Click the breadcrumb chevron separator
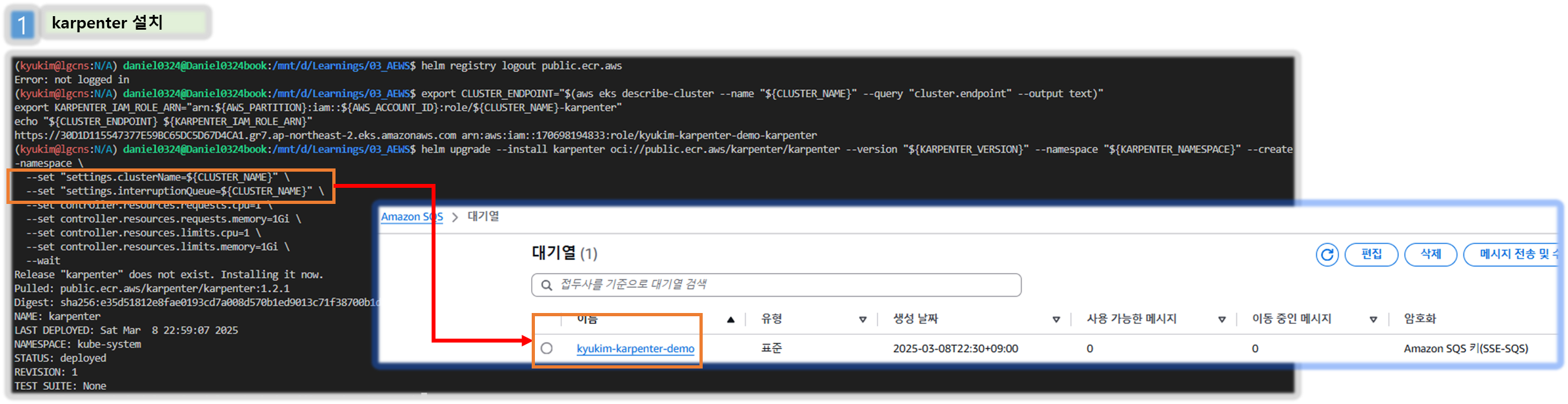 point(455,217)
